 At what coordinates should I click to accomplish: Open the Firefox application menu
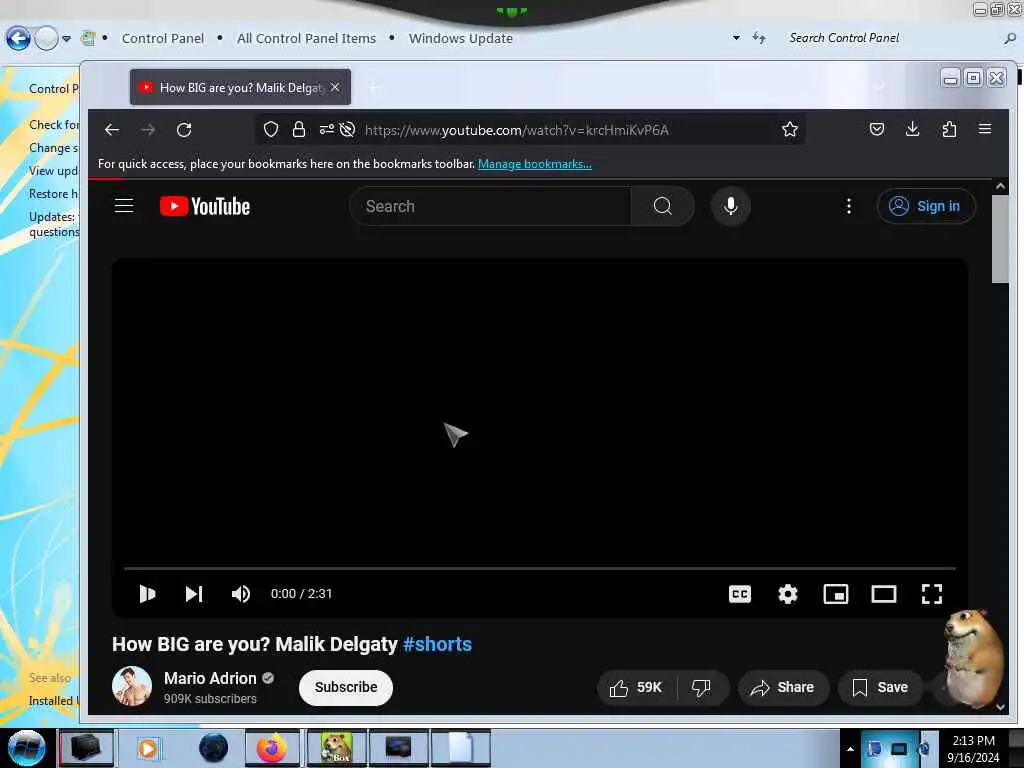coord(985,129)
